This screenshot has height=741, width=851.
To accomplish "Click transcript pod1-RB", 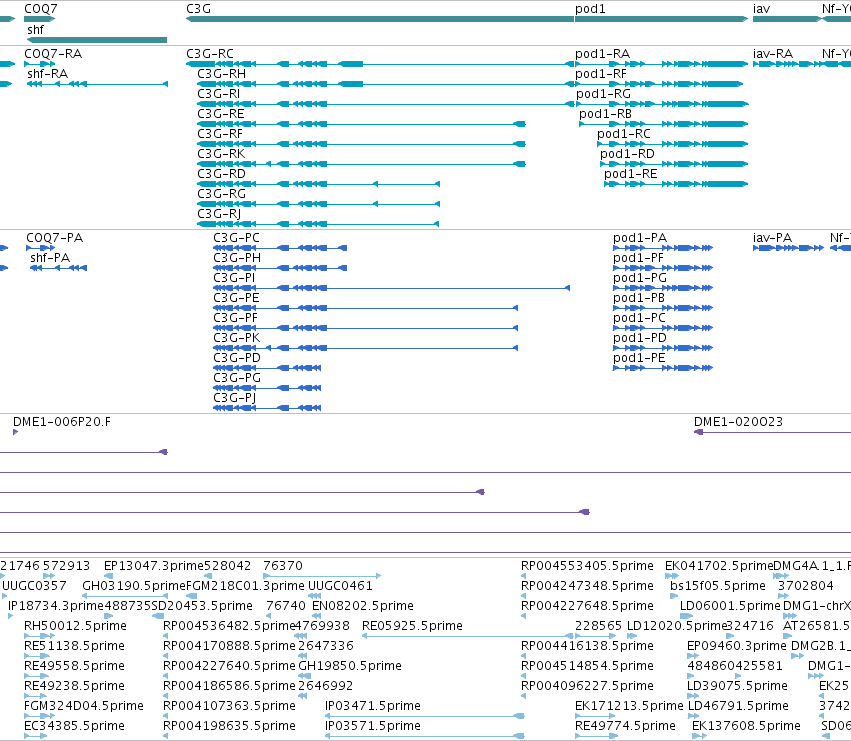I will coord(605,114).
